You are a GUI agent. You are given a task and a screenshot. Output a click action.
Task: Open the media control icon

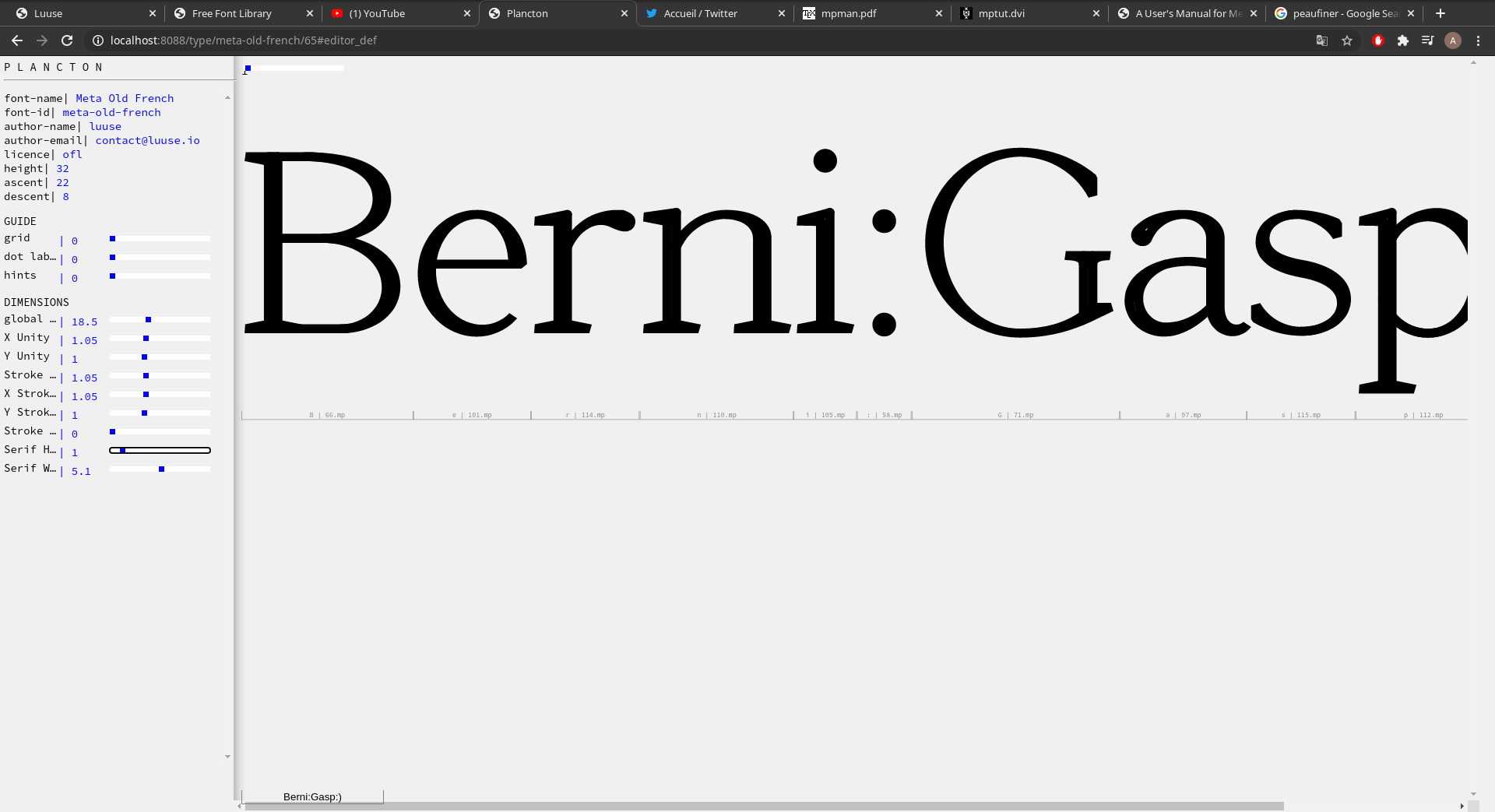pos(1427,40)
